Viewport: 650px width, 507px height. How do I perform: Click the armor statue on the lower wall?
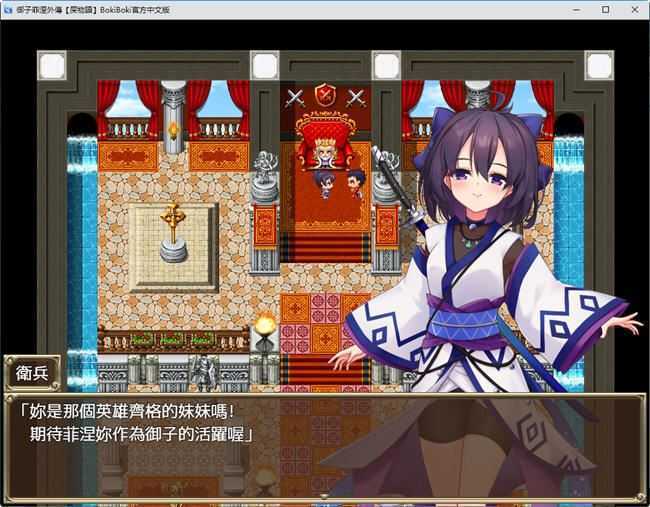pyautogui.click(x=206, y=372)
